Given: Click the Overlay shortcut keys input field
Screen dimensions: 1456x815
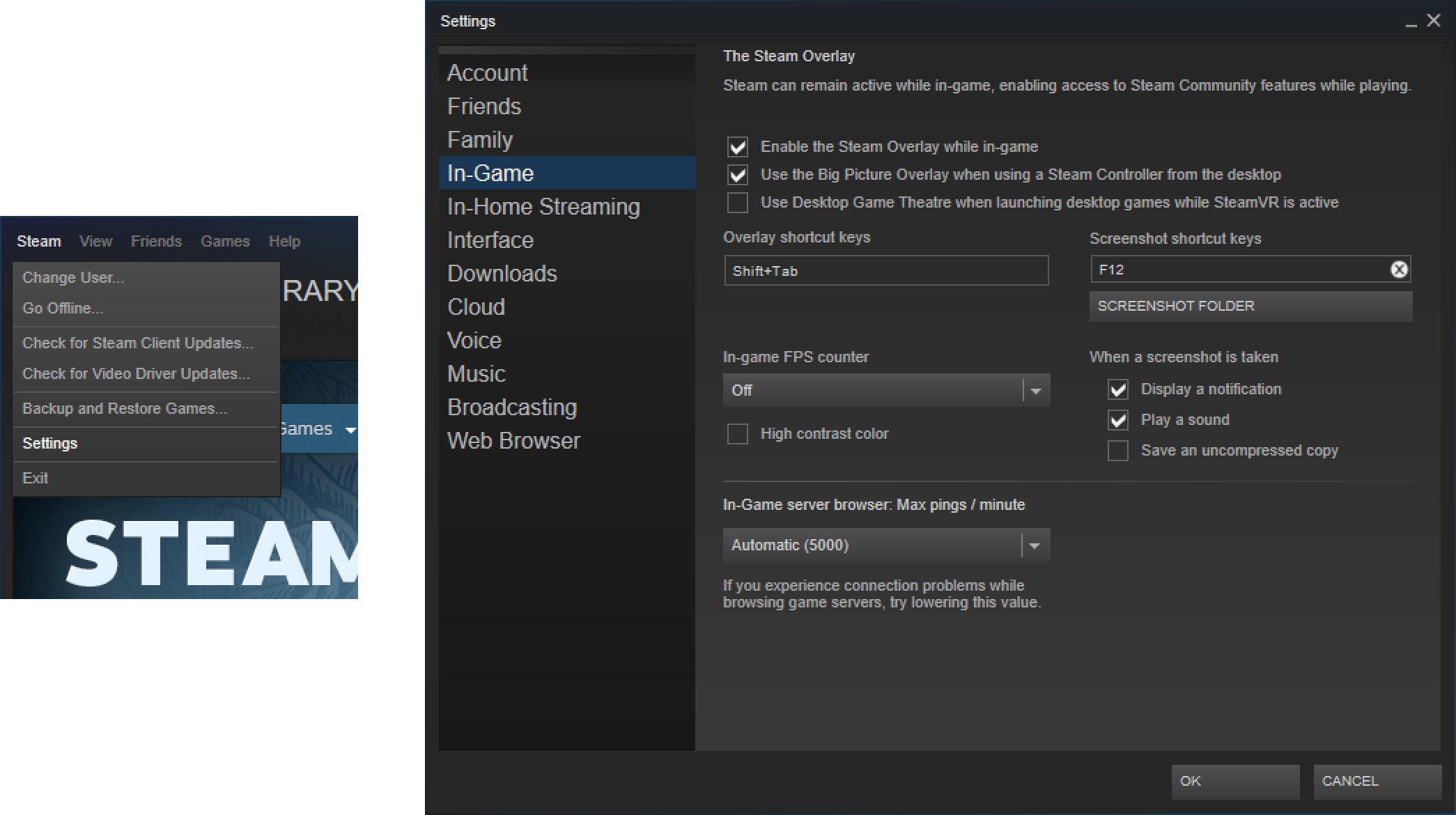Looking at the screenshot, I should point(883,270).
